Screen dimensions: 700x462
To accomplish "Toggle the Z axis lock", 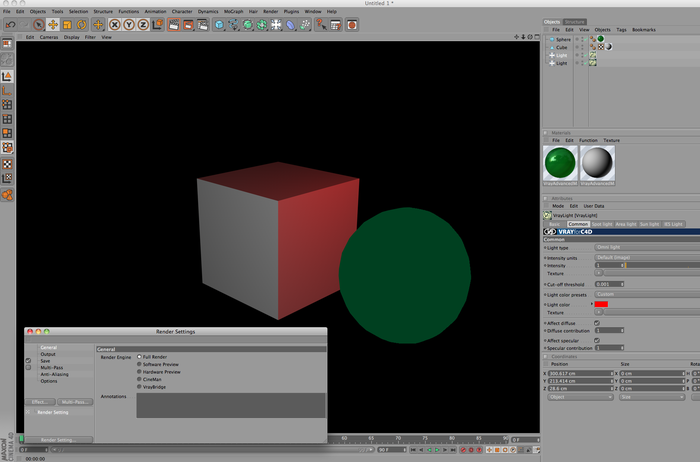I will tap(143, 25).
